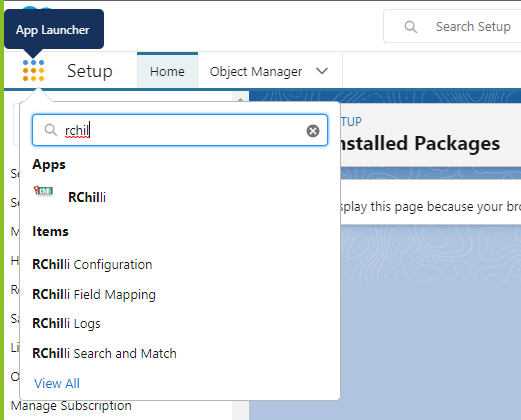This screenshot has height=420, width=521.
Task: Click the Installed Packages heading
Action: pyautogui.click(x=420, y=143)
